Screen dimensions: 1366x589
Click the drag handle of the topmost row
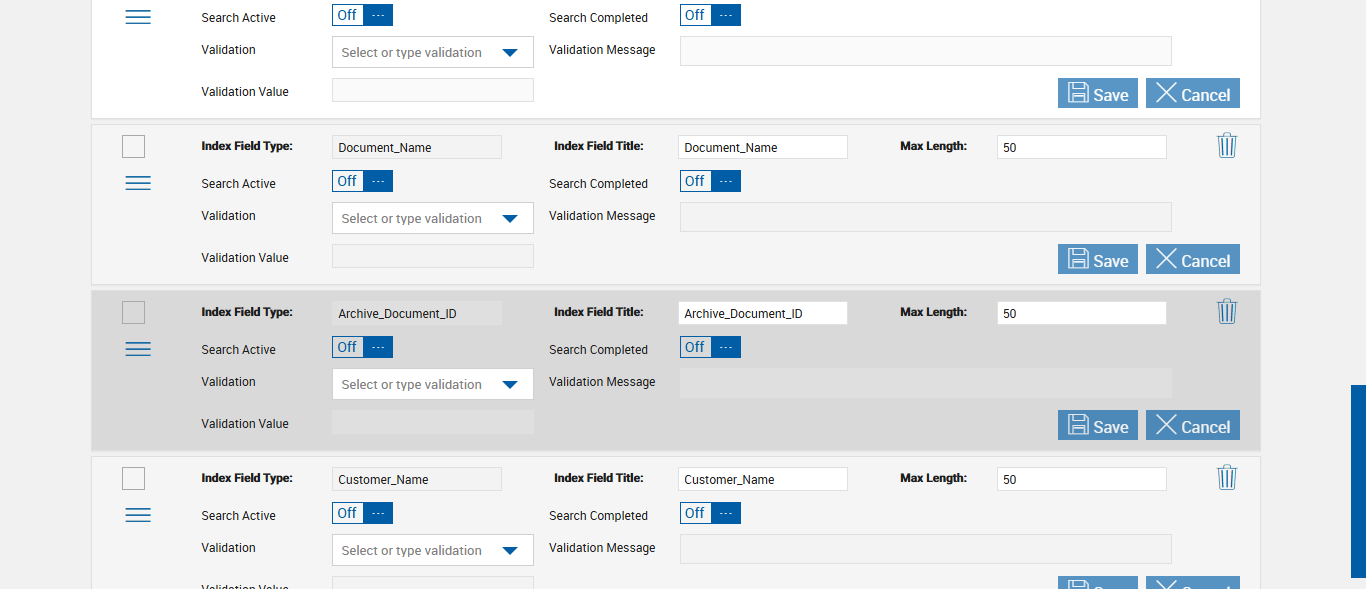click(138, 17)
